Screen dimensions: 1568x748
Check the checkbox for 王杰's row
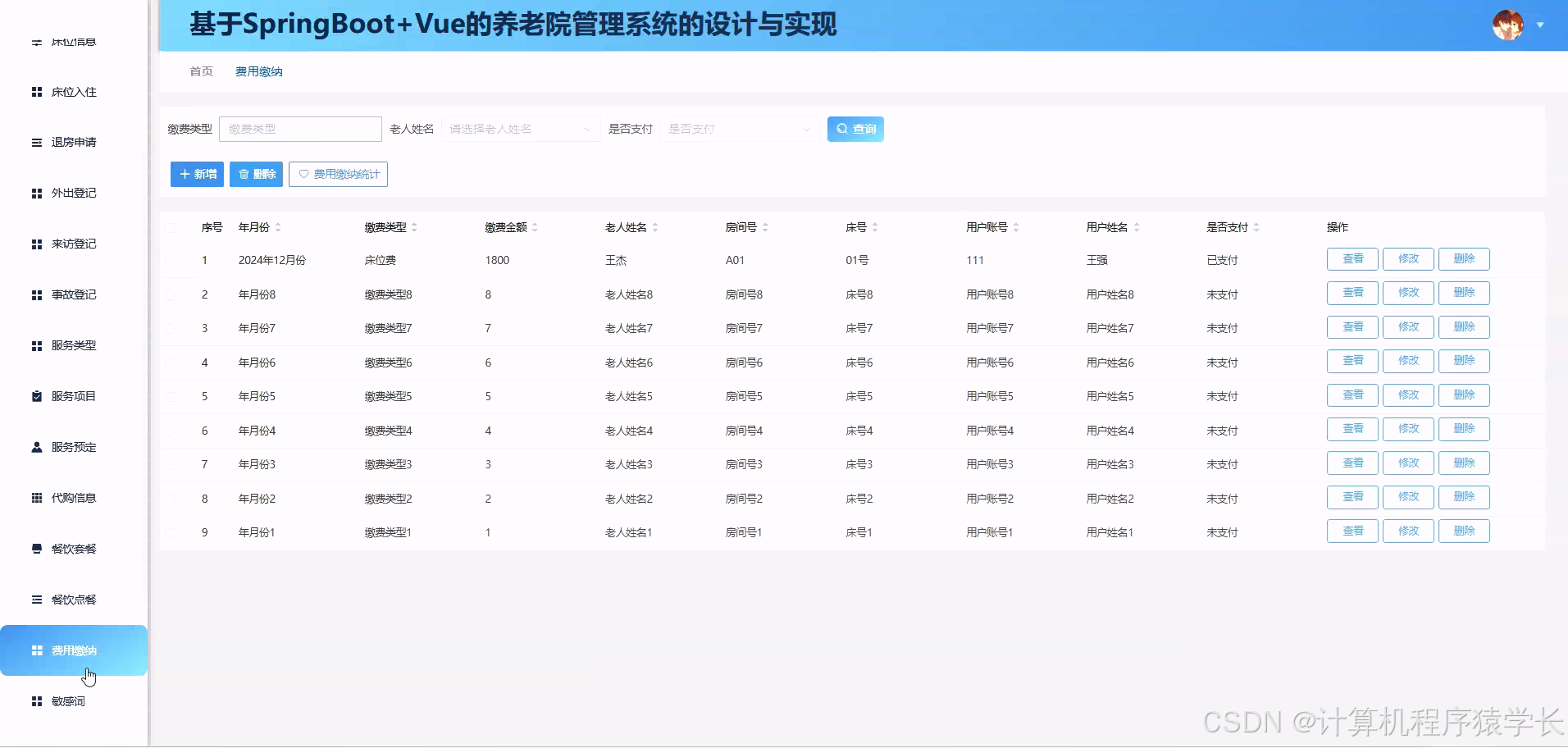pyautogui.click(x=171, y=260)
